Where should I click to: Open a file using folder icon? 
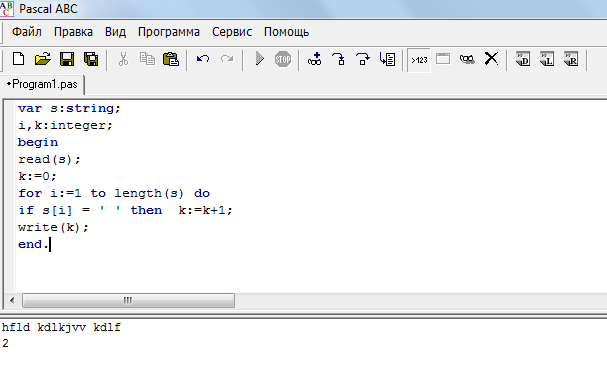43,59
